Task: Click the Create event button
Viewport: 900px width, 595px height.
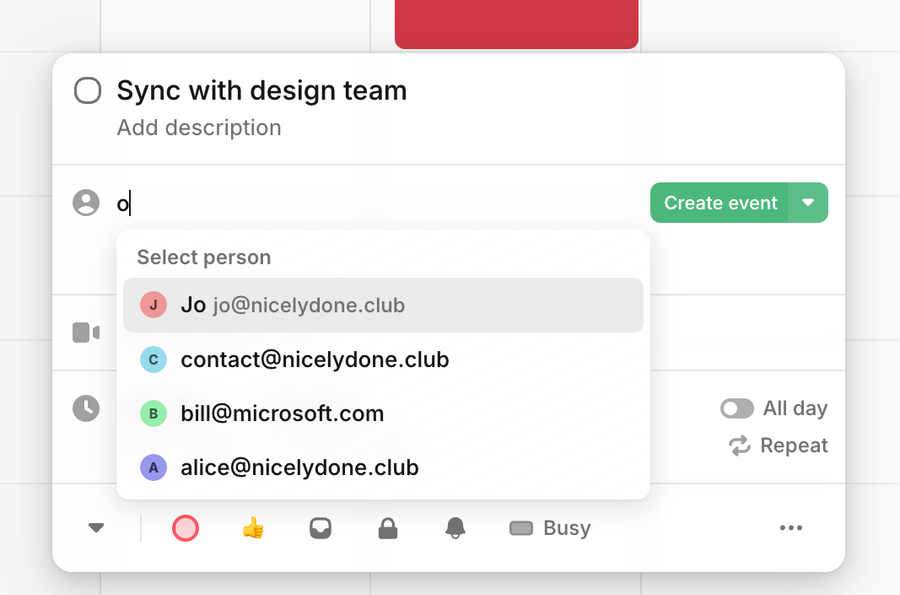Action: coord(720,202)
